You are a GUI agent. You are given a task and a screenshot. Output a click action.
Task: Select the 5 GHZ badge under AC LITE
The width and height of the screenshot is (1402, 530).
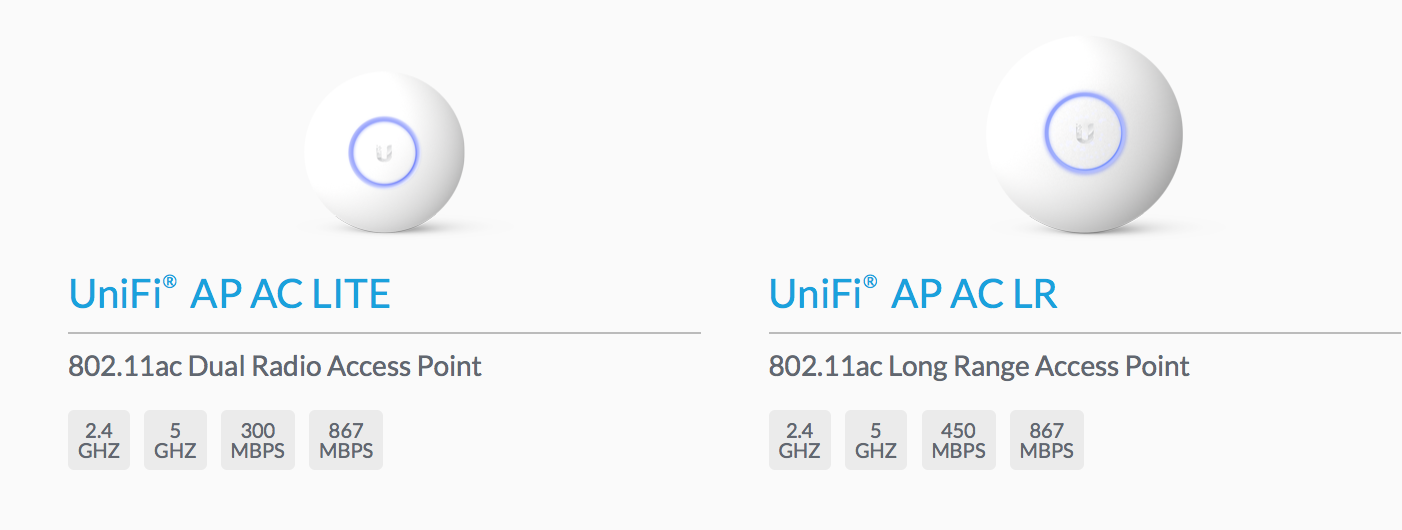[175, 440]
